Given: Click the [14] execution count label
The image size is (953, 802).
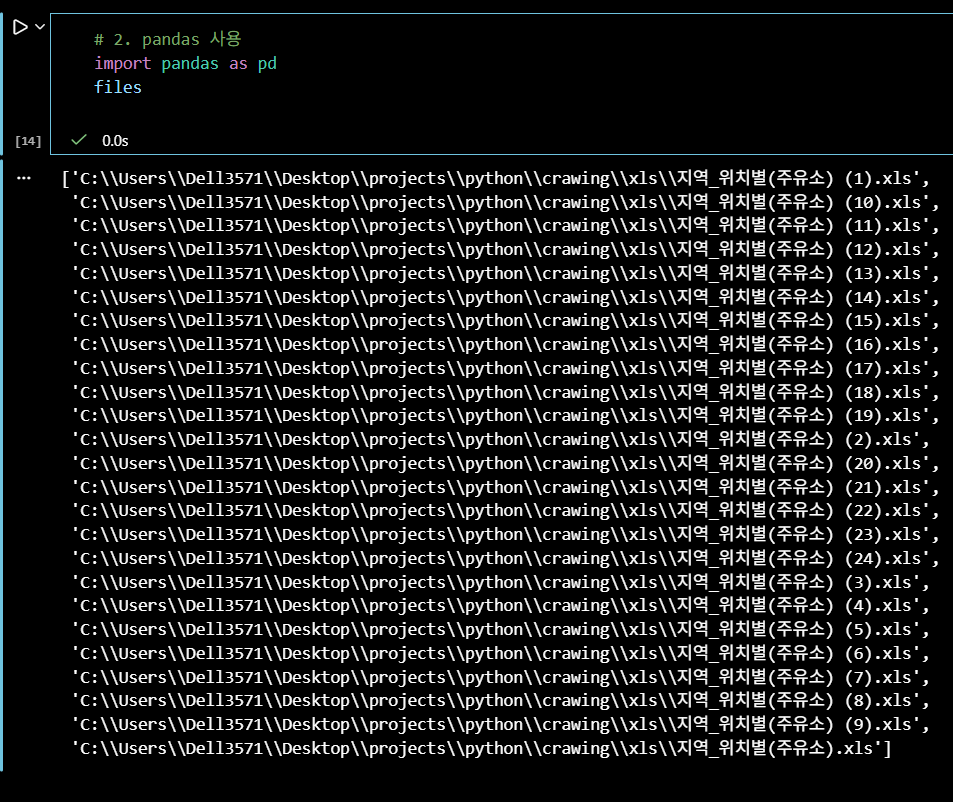Looking at the screenshot, I should [28, 141].
